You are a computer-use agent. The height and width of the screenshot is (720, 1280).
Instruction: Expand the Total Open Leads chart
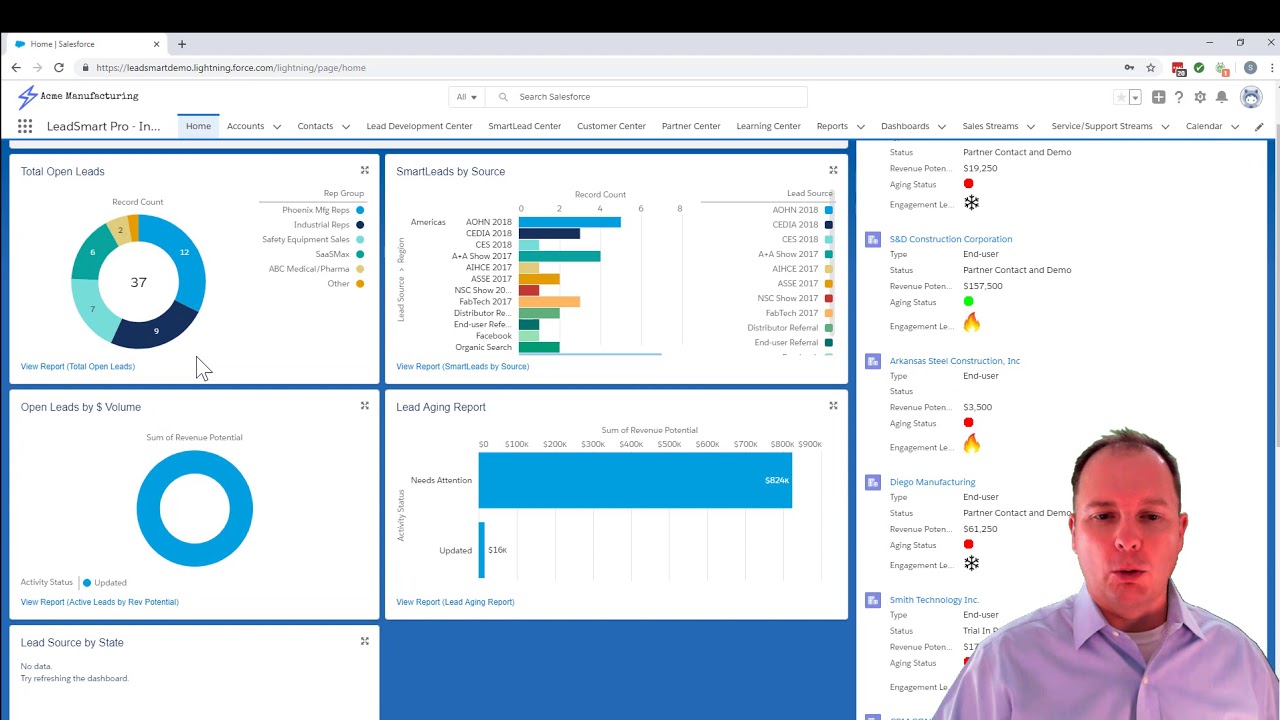point(365,170)
